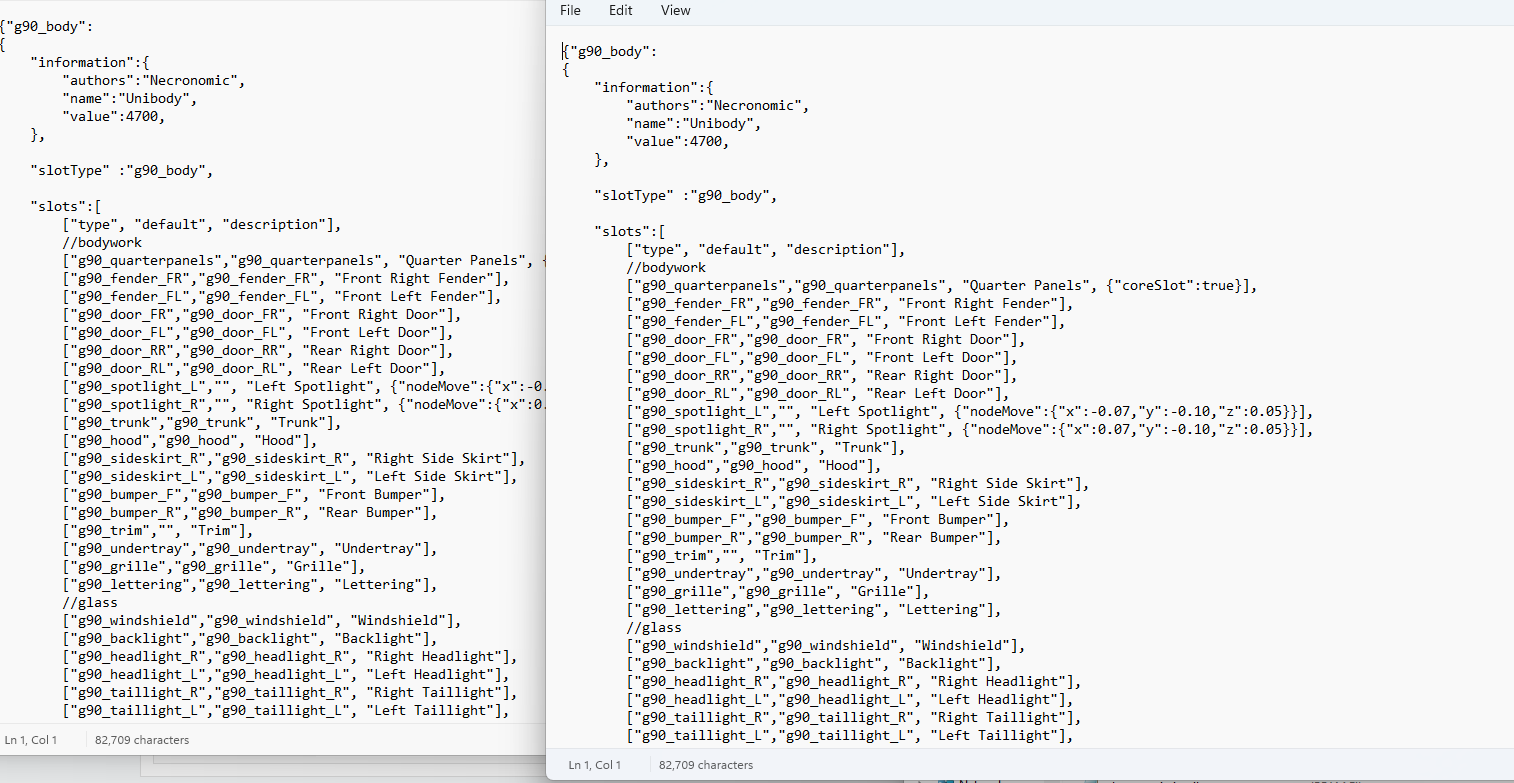Click the "Undertray" line in front window
This screenshot has width=1514, height=783.
point(815,573)
